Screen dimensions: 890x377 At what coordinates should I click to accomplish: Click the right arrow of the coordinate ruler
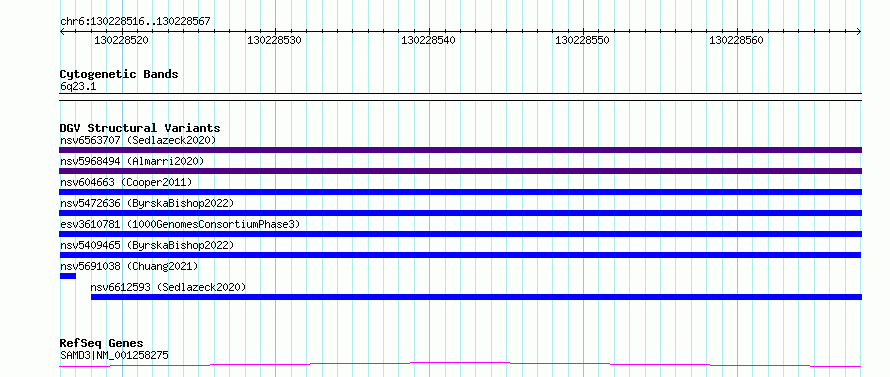click(859, 32)
